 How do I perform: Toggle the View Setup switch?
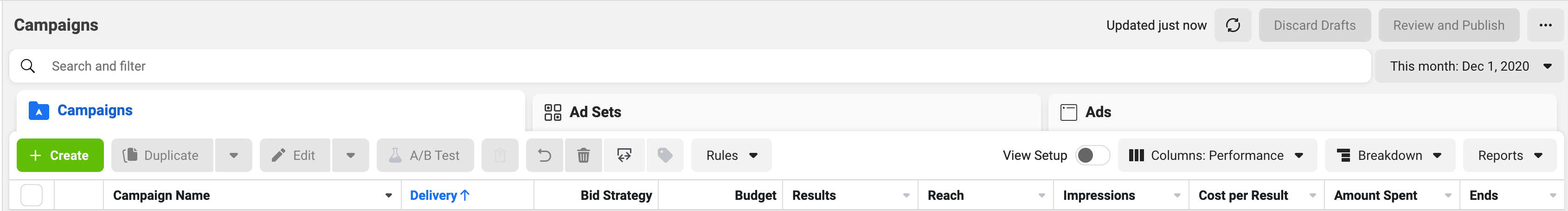(x=1092, y=156)
